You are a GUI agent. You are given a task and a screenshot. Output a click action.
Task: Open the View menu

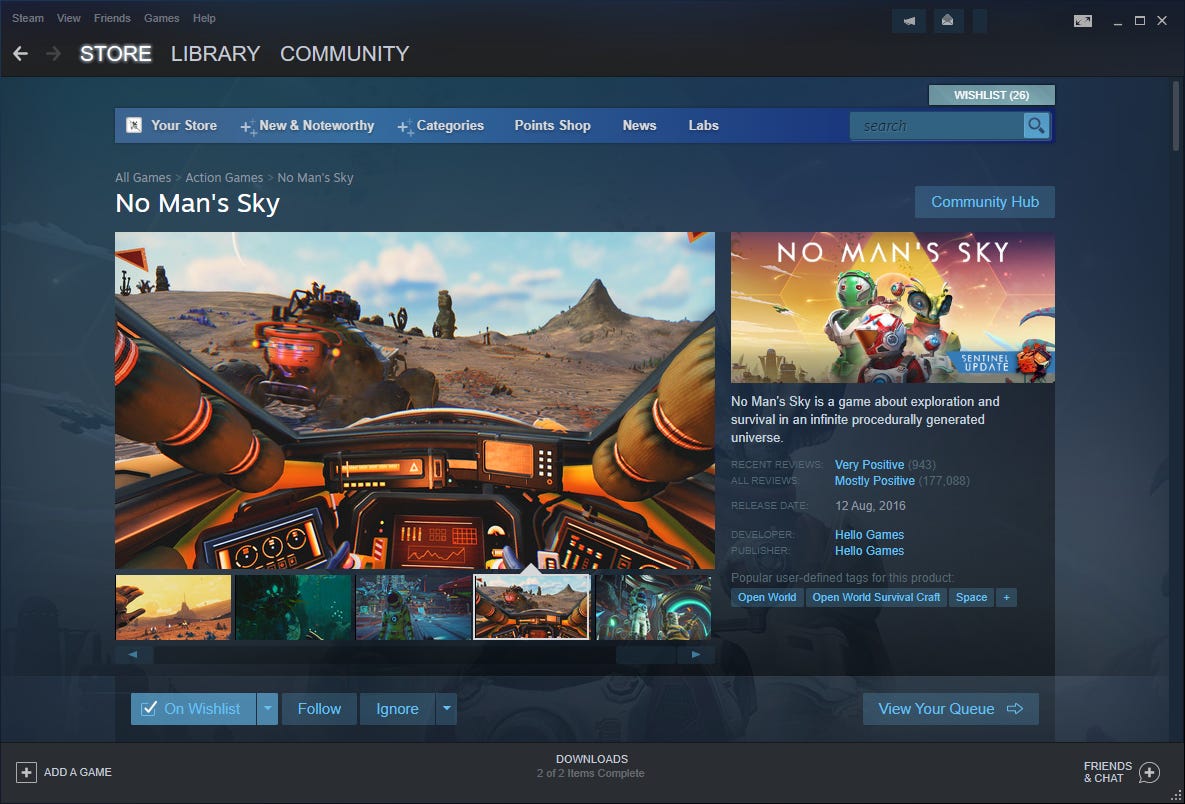pyautogui.click(x=69, y=18)
